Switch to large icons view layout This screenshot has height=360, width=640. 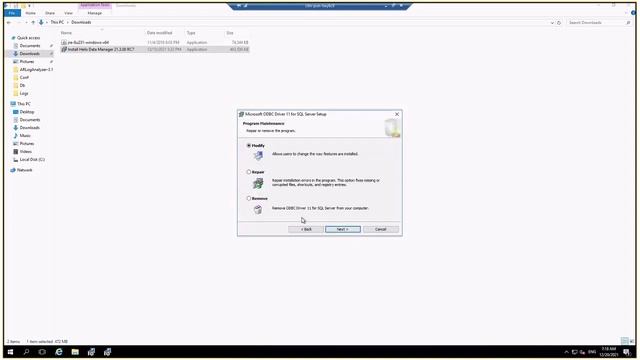point(631,341)
